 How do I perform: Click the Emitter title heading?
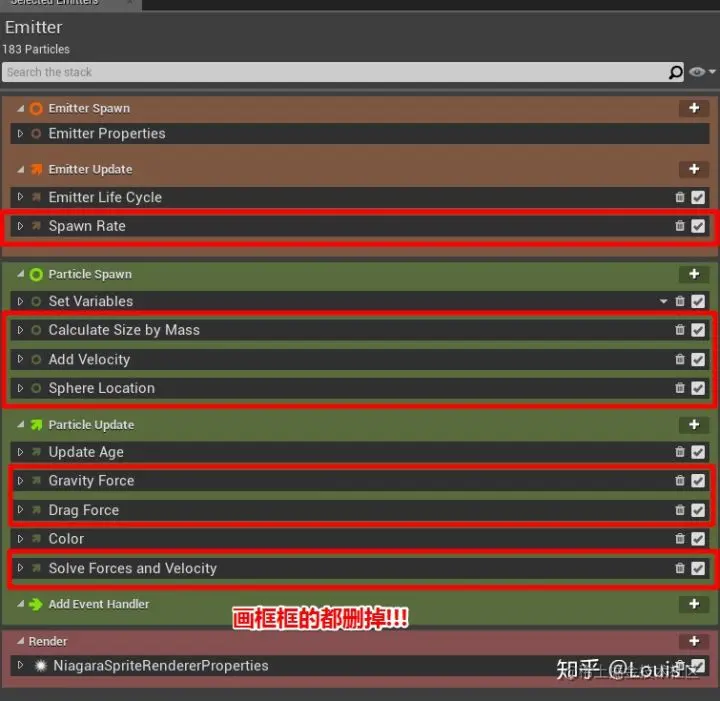pyautogui.click(x=34, y=27)
